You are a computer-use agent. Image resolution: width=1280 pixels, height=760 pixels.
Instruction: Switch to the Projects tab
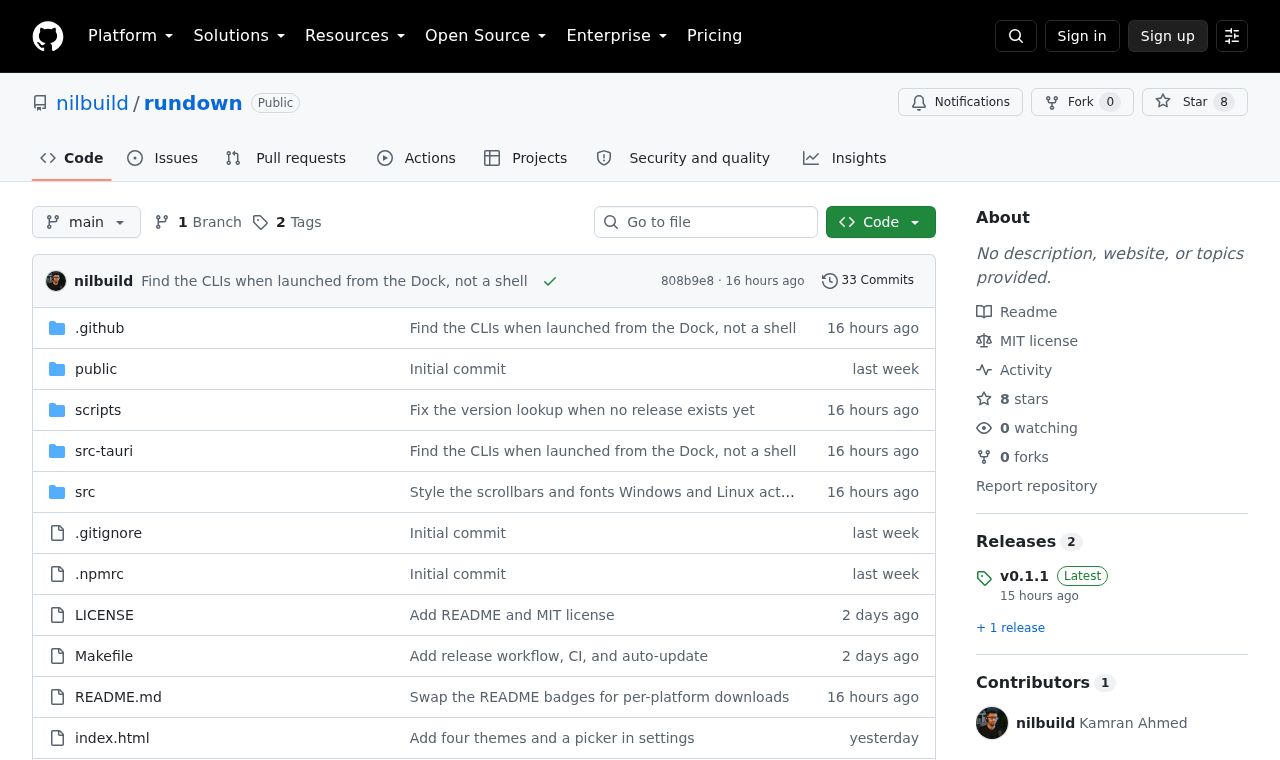click(x=526, y=158)
